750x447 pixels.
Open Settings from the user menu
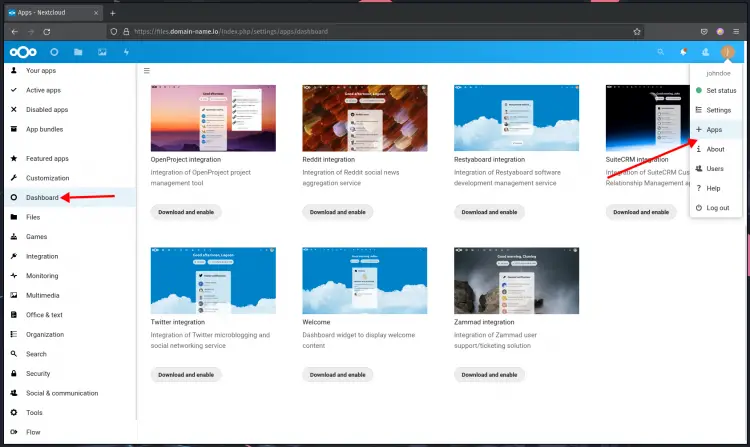716,110
